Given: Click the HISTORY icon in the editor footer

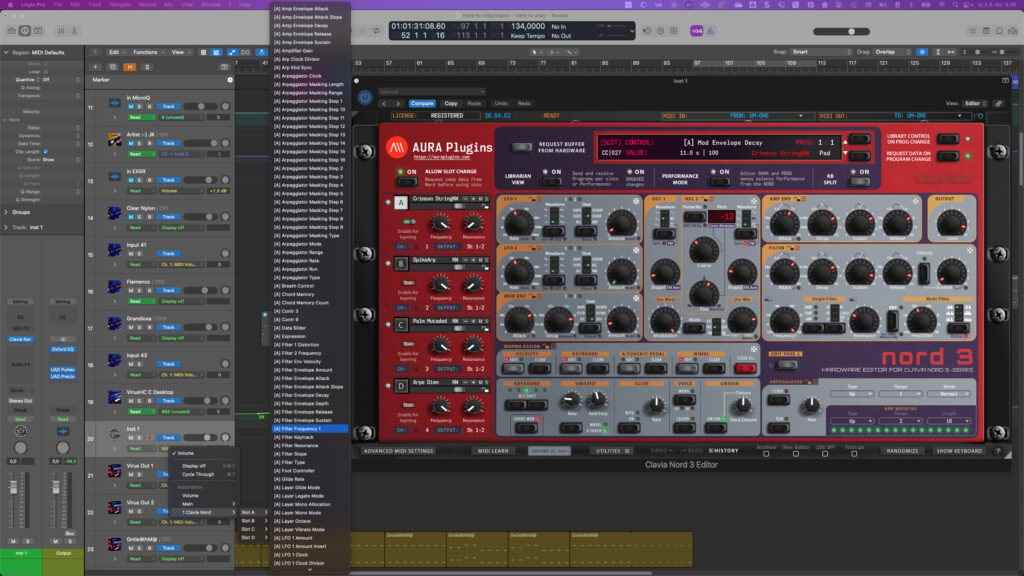Looking at the screenshot, I should tap(723, 450).
